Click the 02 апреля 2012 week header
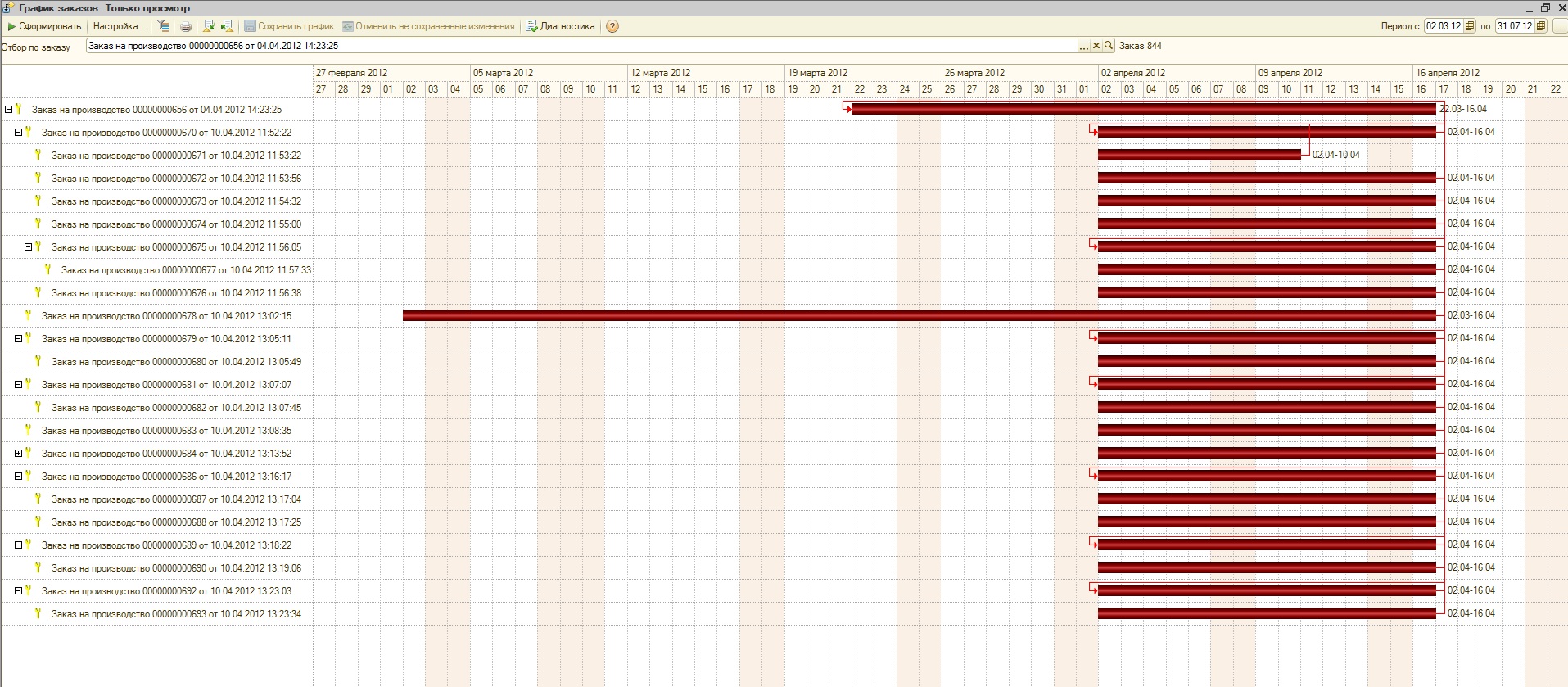1568x687 pixels. 1177,73
